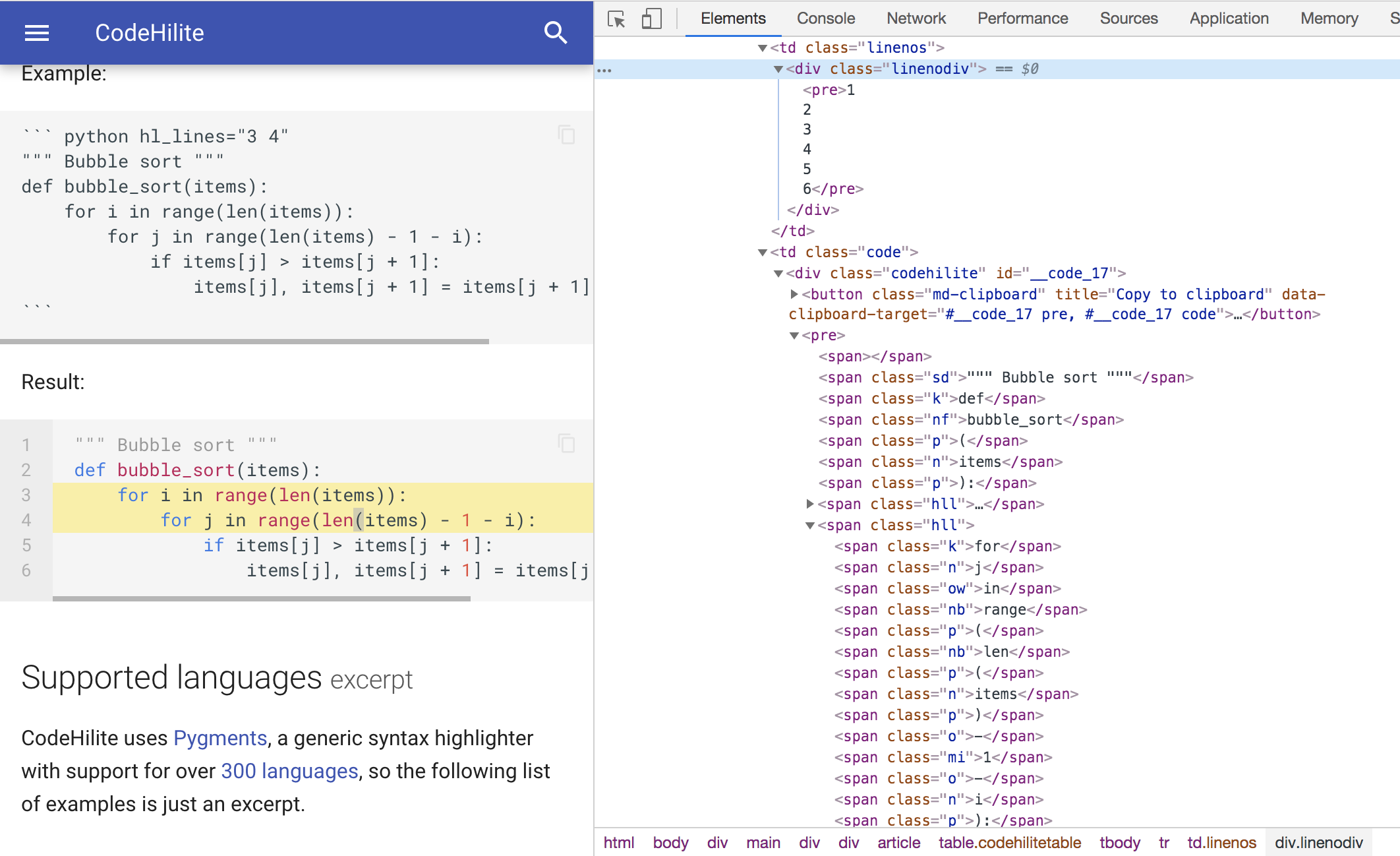Collapse the div.linenodiv tree node

point(778,69)
